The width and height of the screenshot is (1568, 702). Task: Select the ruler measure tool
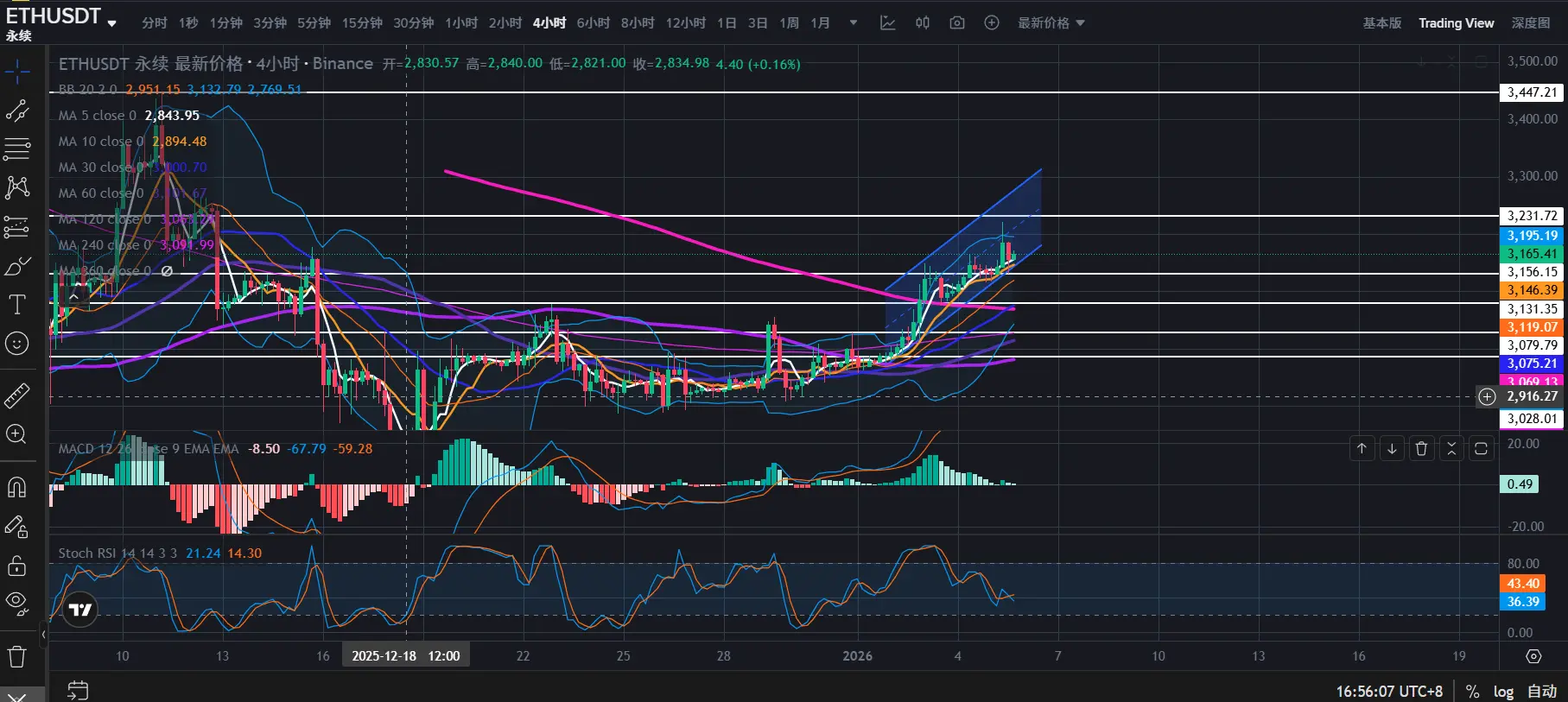(x=17, y=395)
